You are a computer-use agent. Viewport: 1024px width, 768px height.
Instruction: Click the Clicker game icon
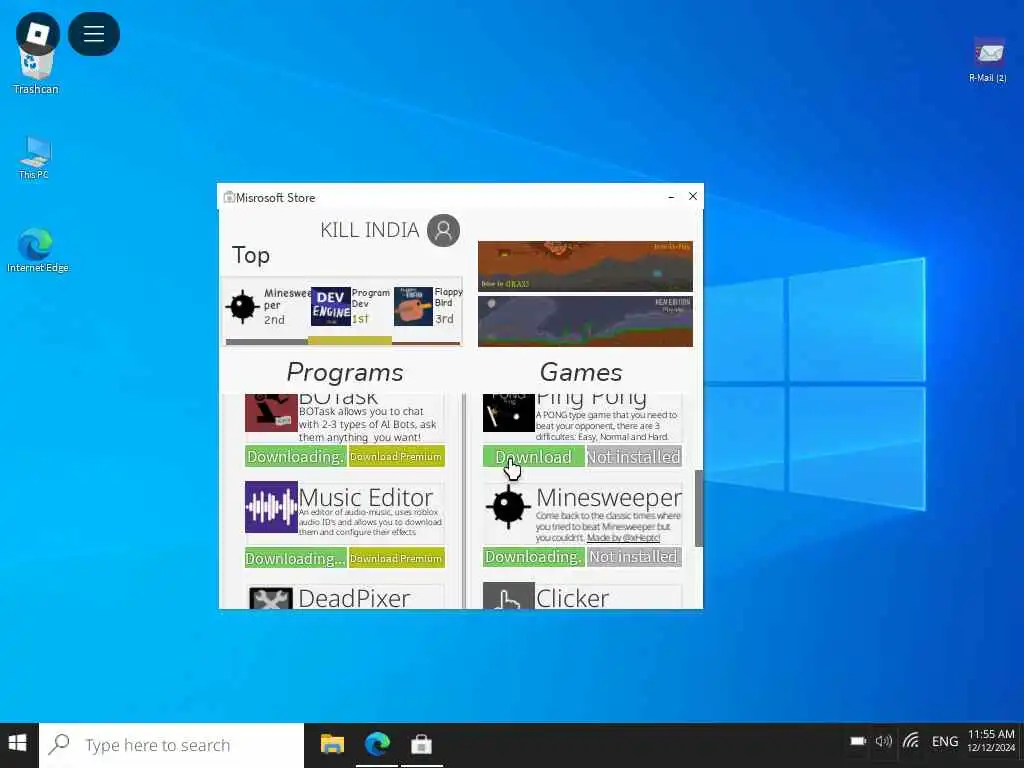point(509,596)
